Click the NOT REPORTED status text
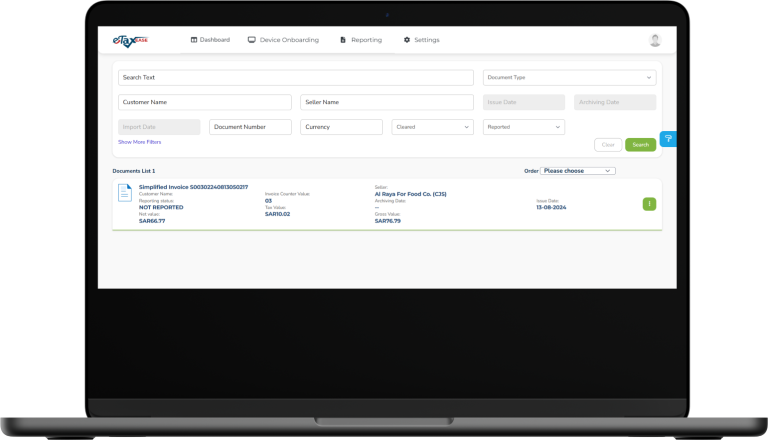Viewport: 768px width, 440px height. click(161, 207)
